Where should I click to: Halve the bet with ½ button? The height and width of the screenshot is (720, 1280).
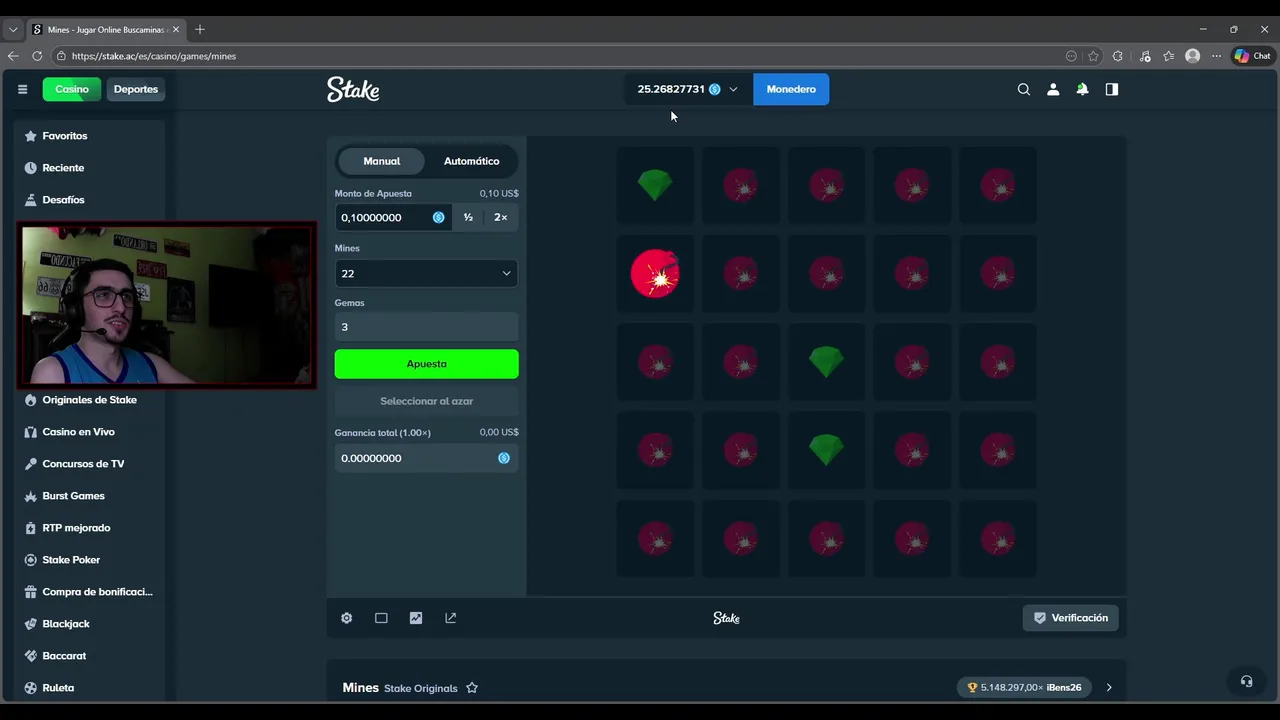tap(468, 217)
